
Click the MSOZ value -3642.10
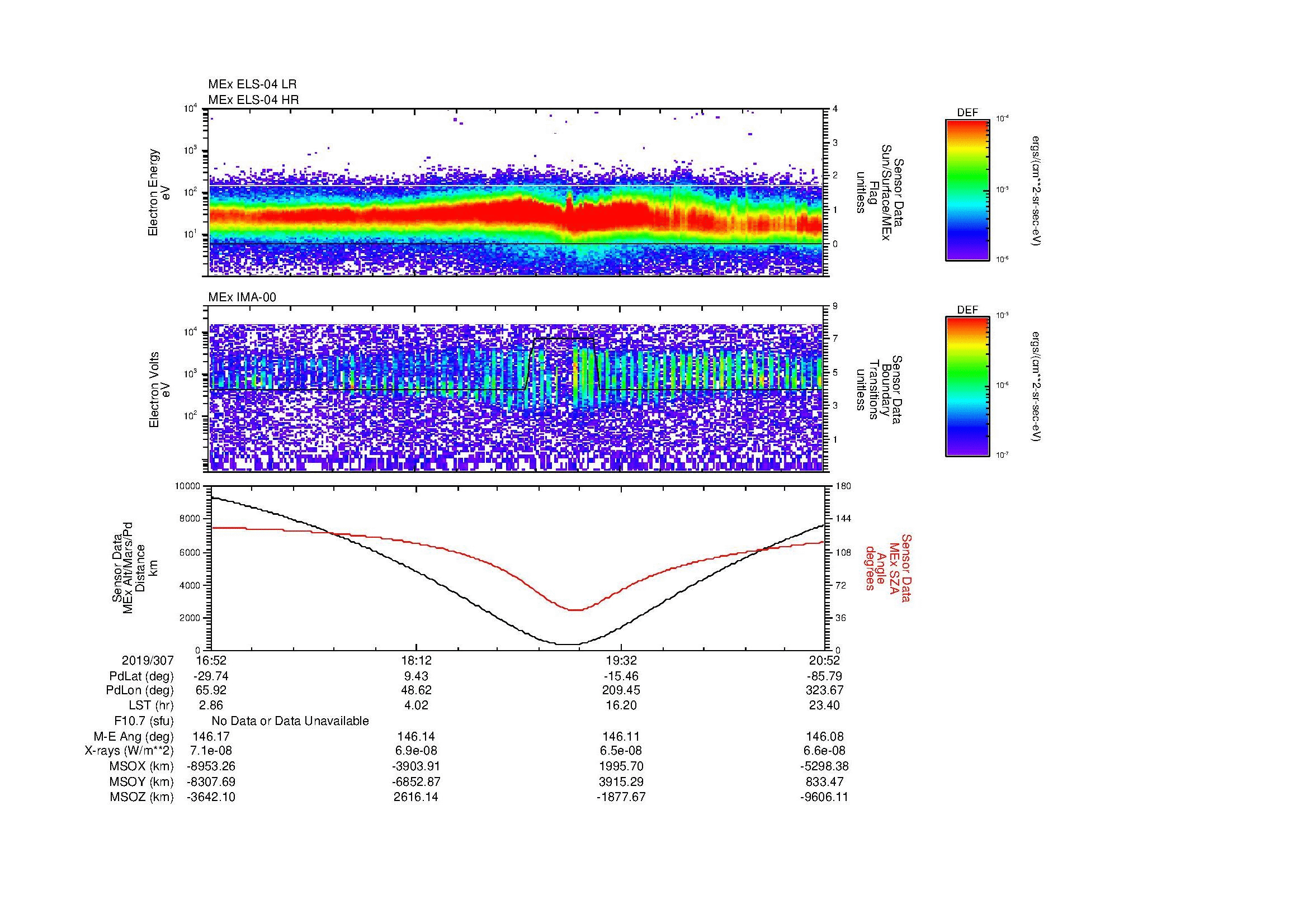(211, 797)
